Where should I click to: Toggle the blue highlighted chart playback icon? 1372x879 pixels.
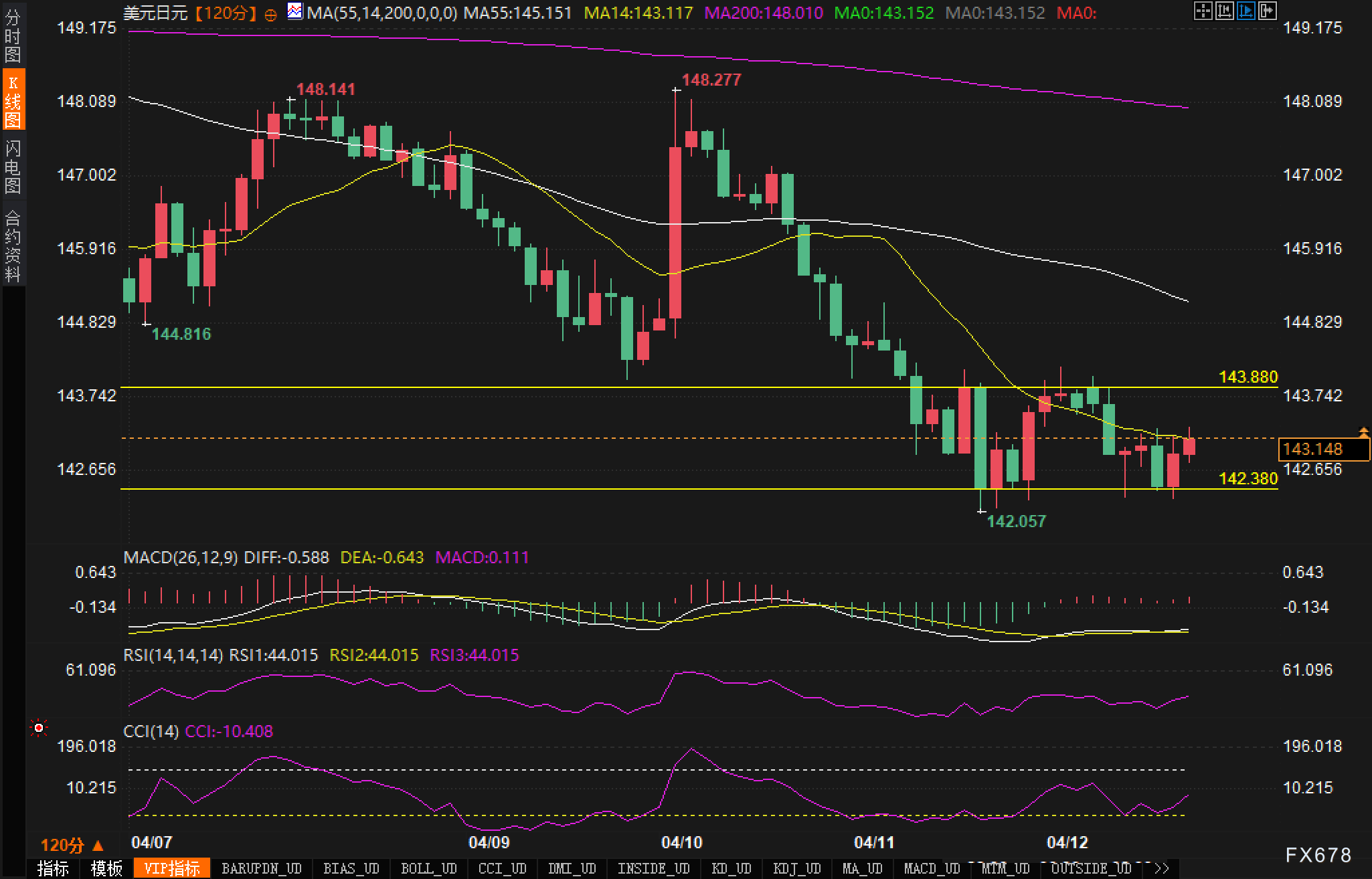(1246, 11)
